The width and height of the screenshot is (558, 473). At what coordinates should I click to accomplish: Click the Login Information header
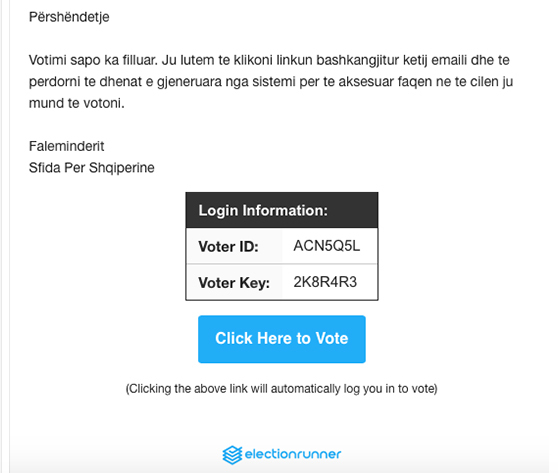coord(281,210)
